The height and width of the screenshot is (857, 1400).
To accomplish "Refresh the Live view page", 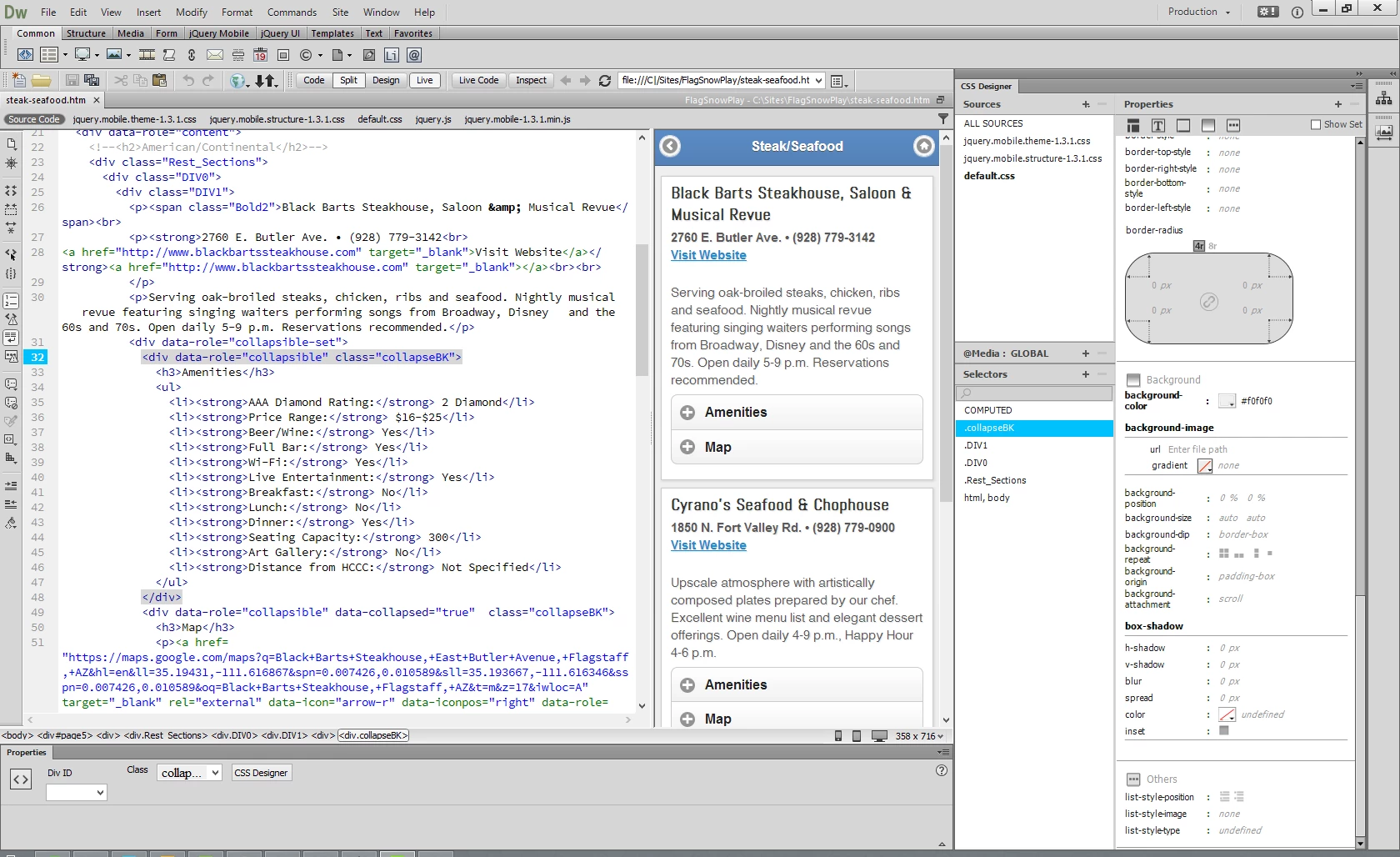I will coord(605,81).
